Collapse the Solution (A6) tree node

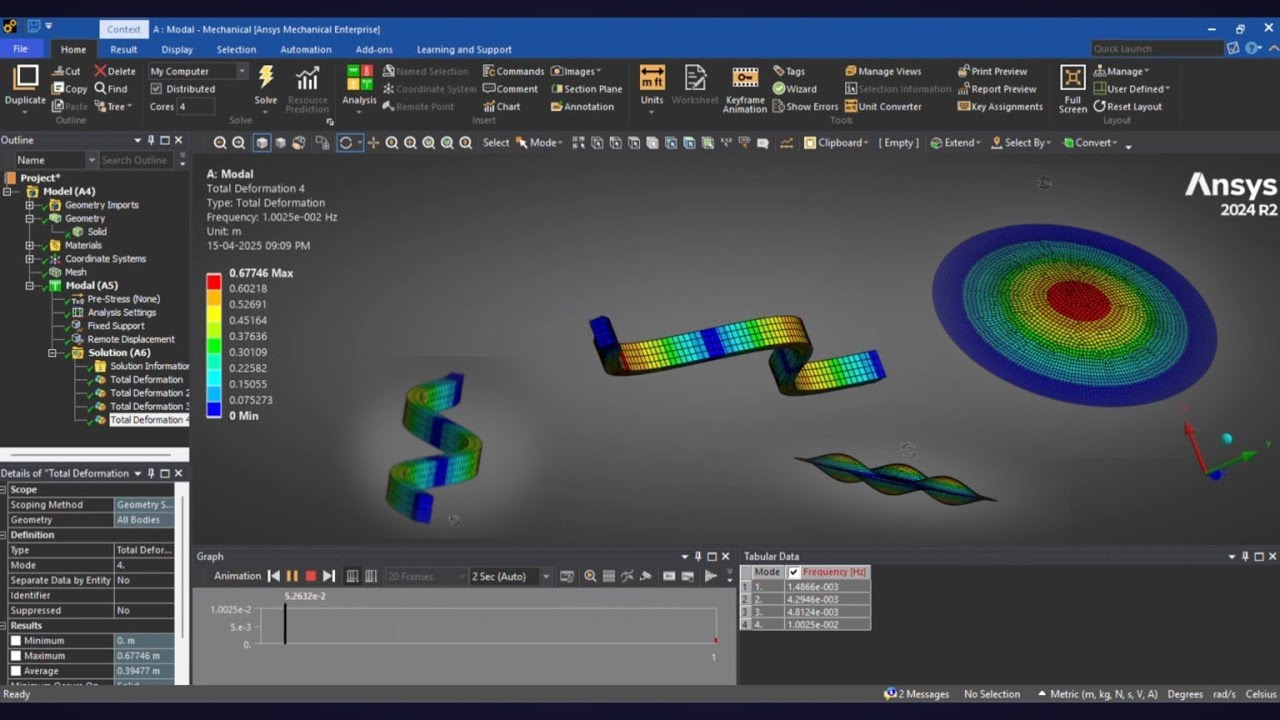pyautogui.click(x=53, y=353)
